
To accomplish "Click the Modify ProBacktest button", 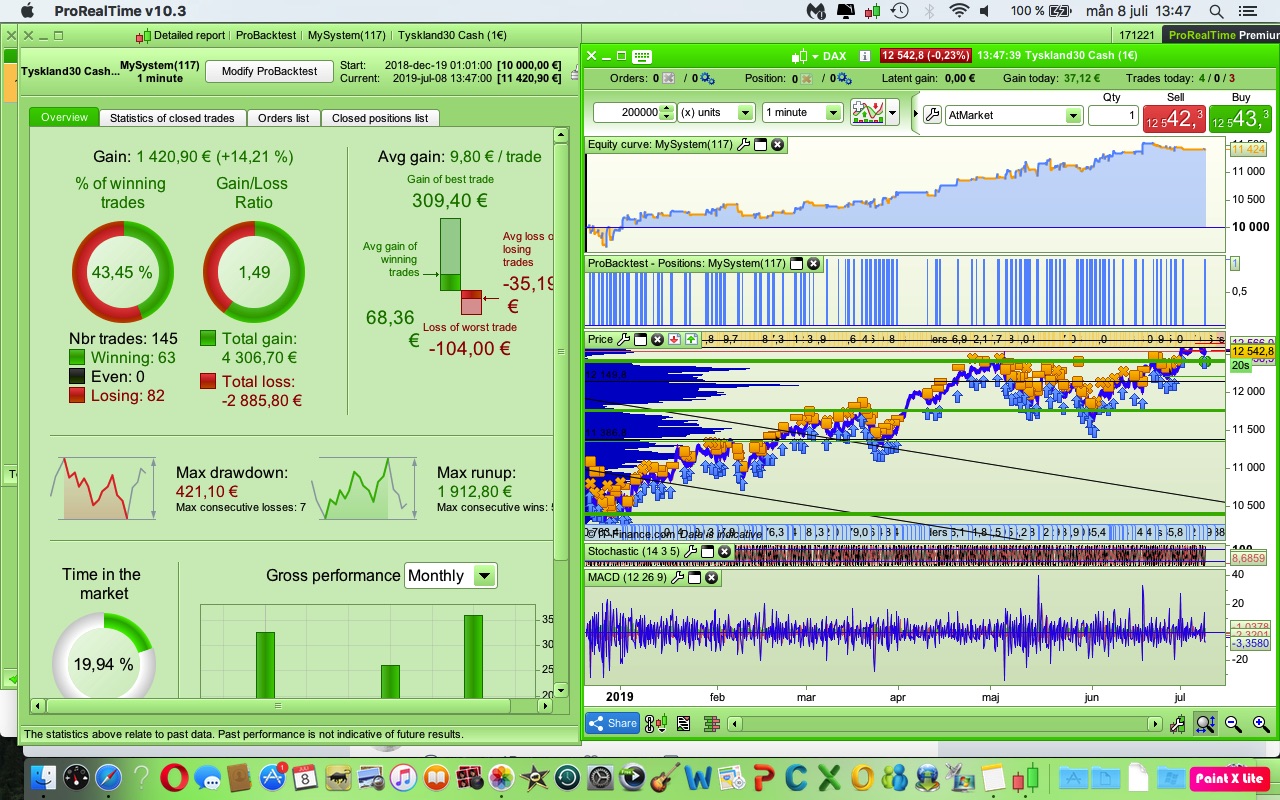I will coord(271,71).
